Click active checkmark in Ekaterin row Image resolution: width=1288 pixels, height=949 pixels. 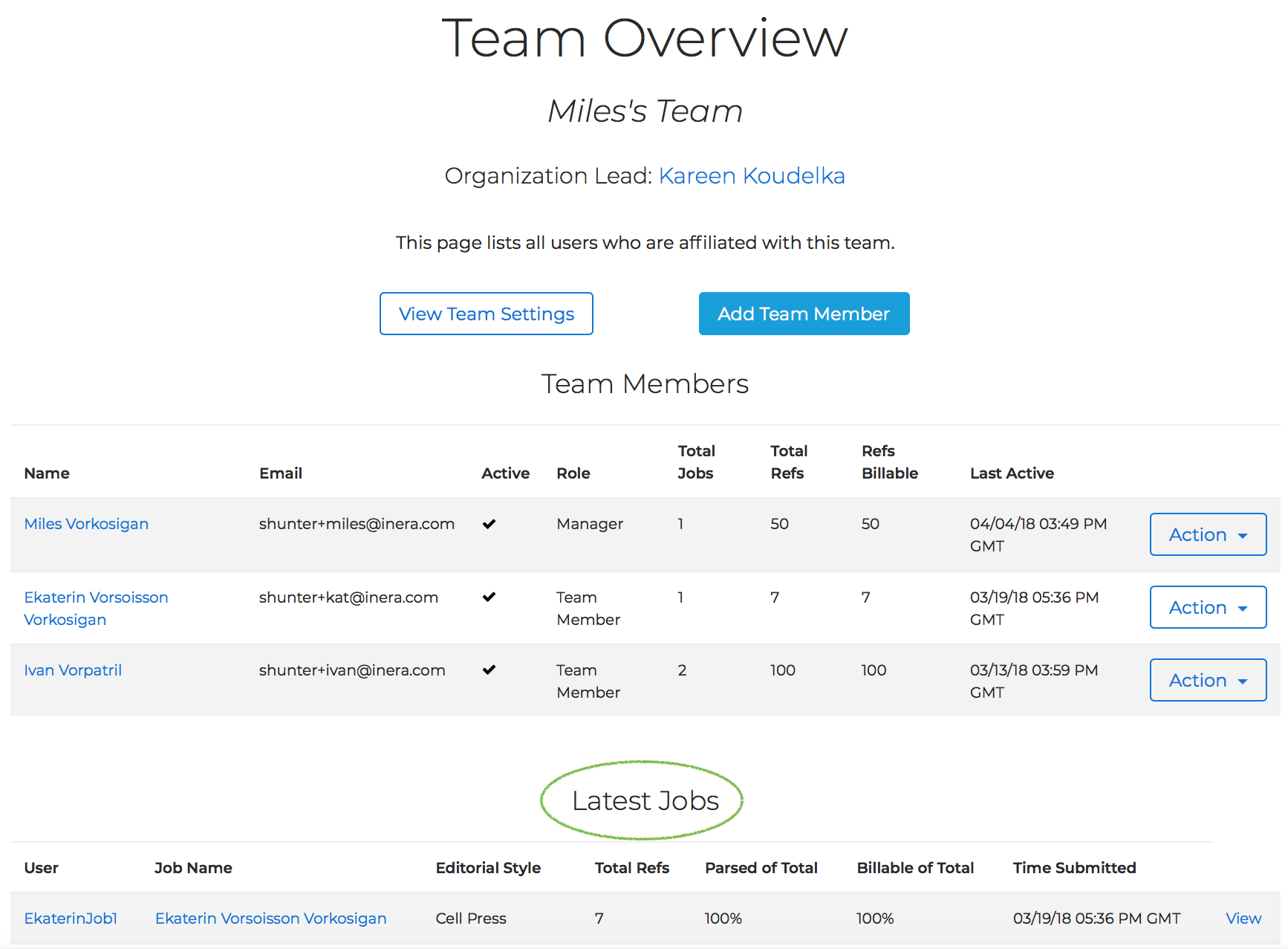[489, 597]
